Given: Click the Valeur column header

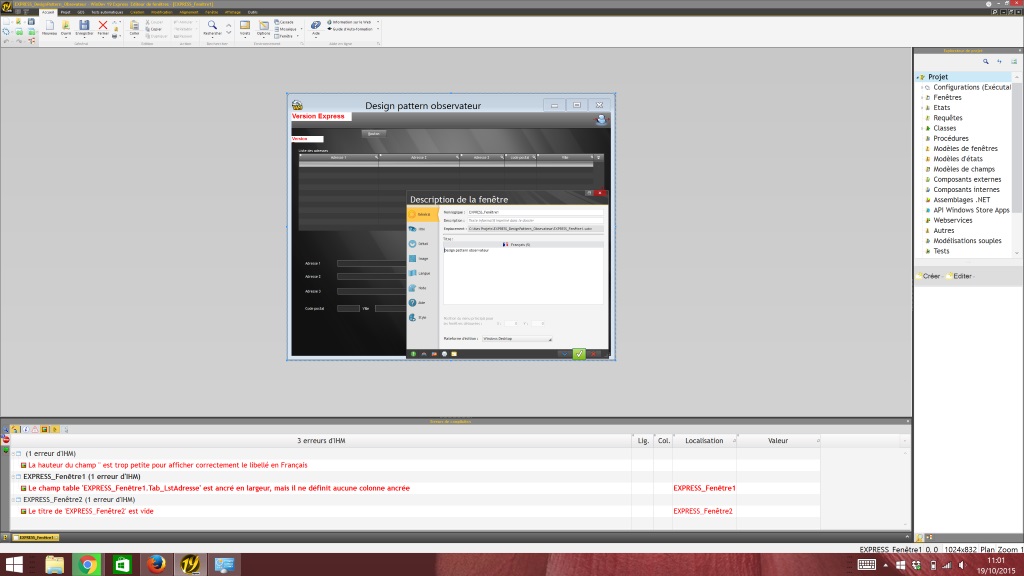Looking at the screenshot, I should 778,441.
